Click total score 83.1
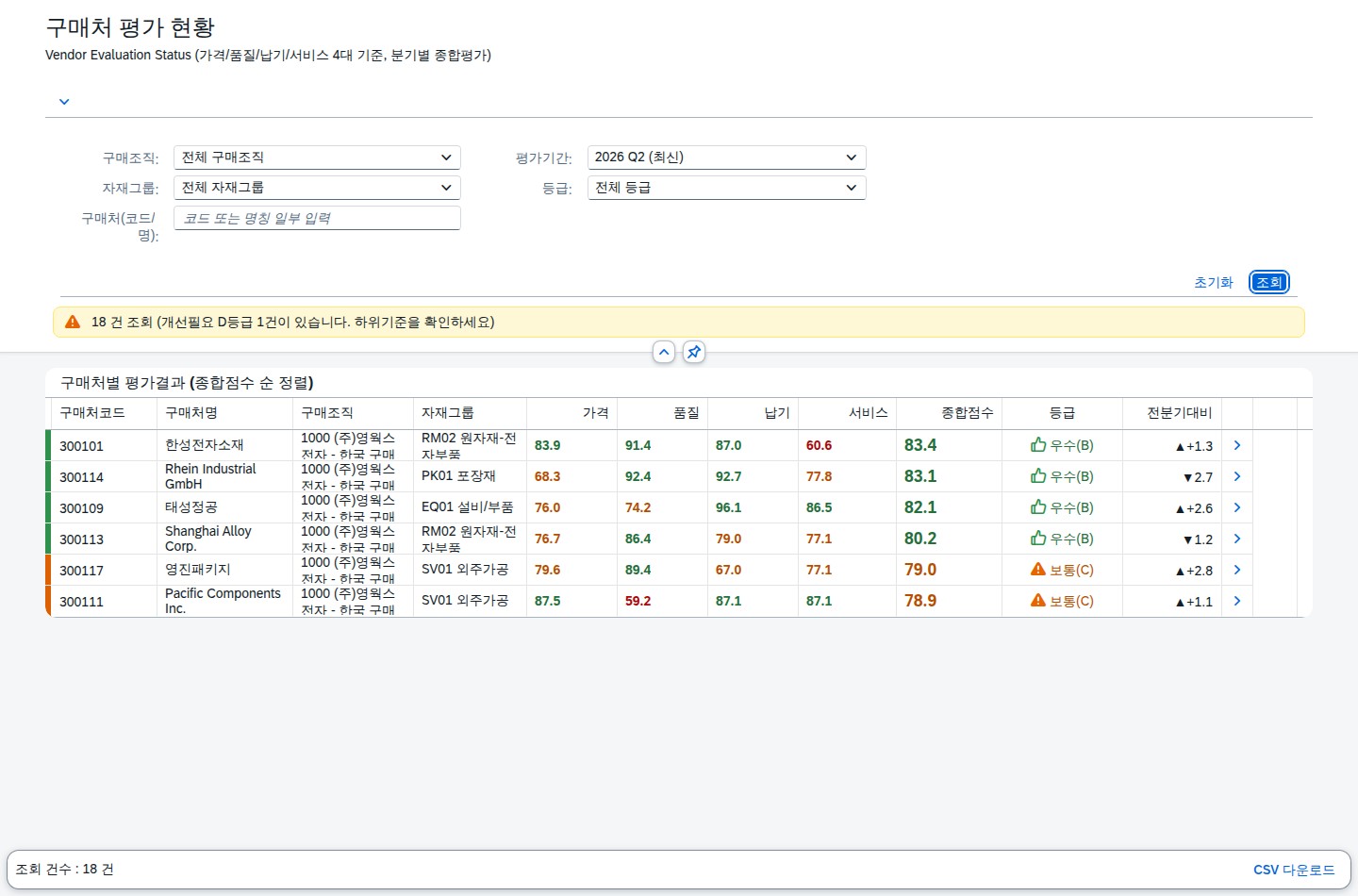Image resolution: width=1358 pixels, height=896 pixels. click(x=920, y=476)
